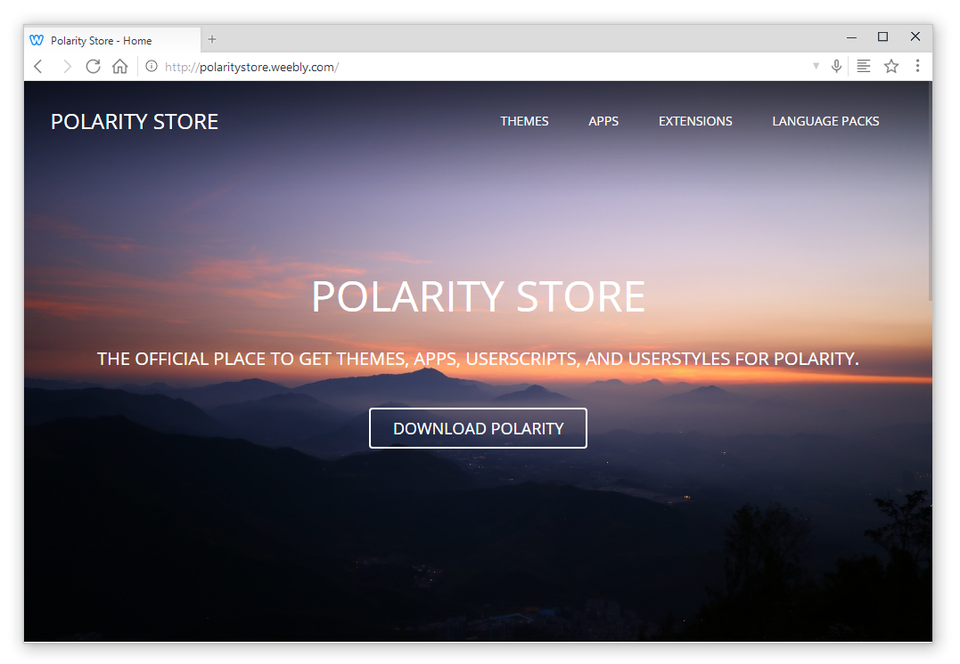Open reader mode text lines icon
This screenshot has width=960, height=664.
[x=863, y=66]
